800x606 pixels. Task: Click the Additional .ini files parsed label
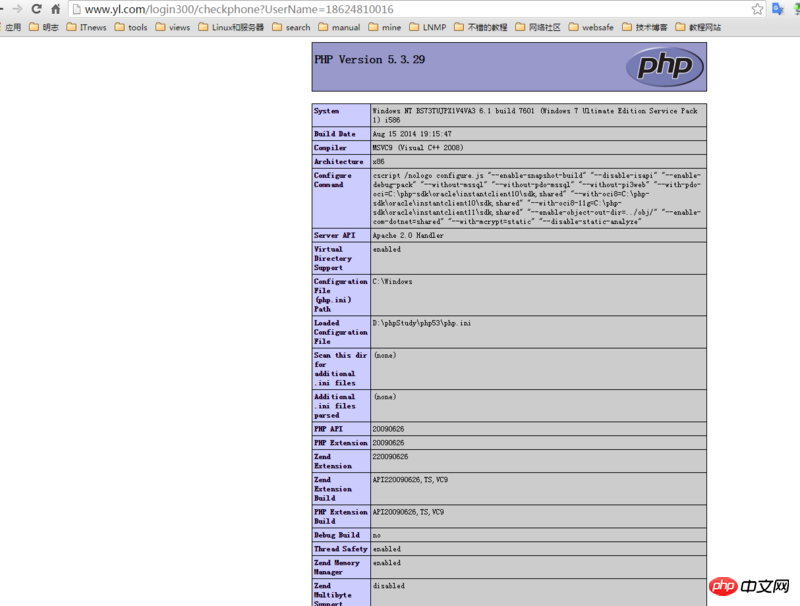coord(335,406)
